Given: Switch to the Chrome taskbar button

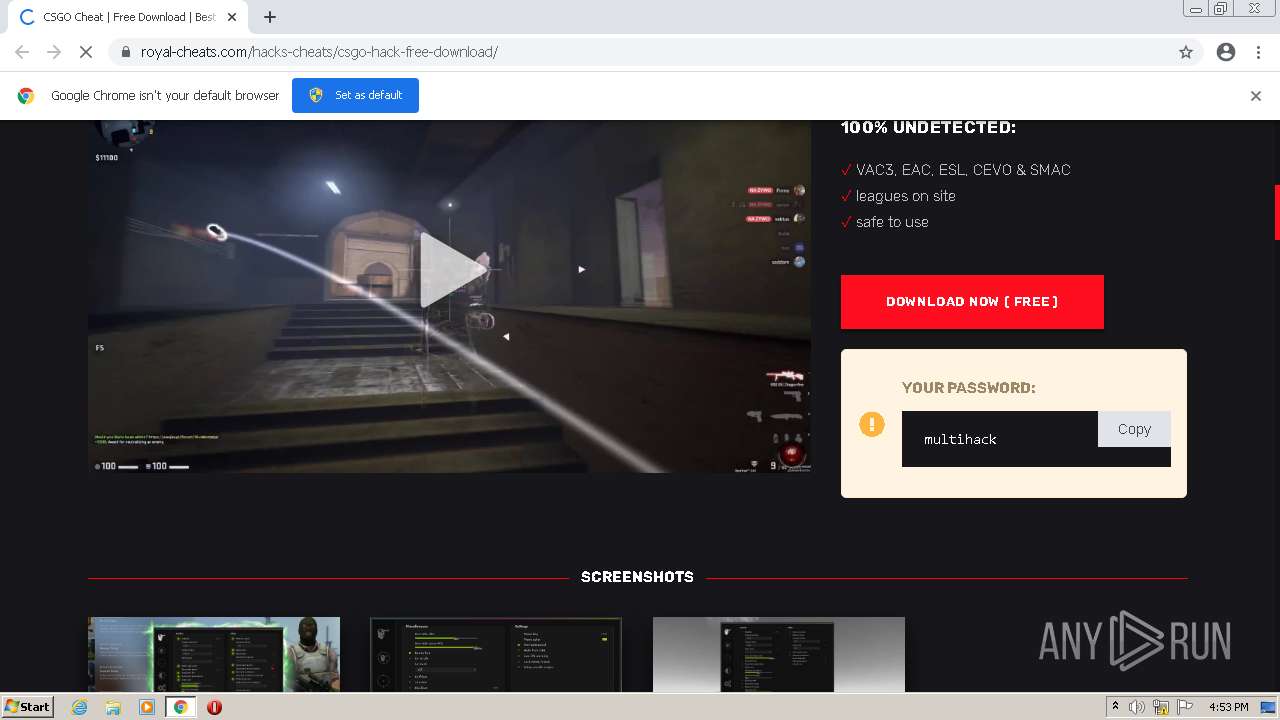Looking at the screenshot, I should 180,707.
